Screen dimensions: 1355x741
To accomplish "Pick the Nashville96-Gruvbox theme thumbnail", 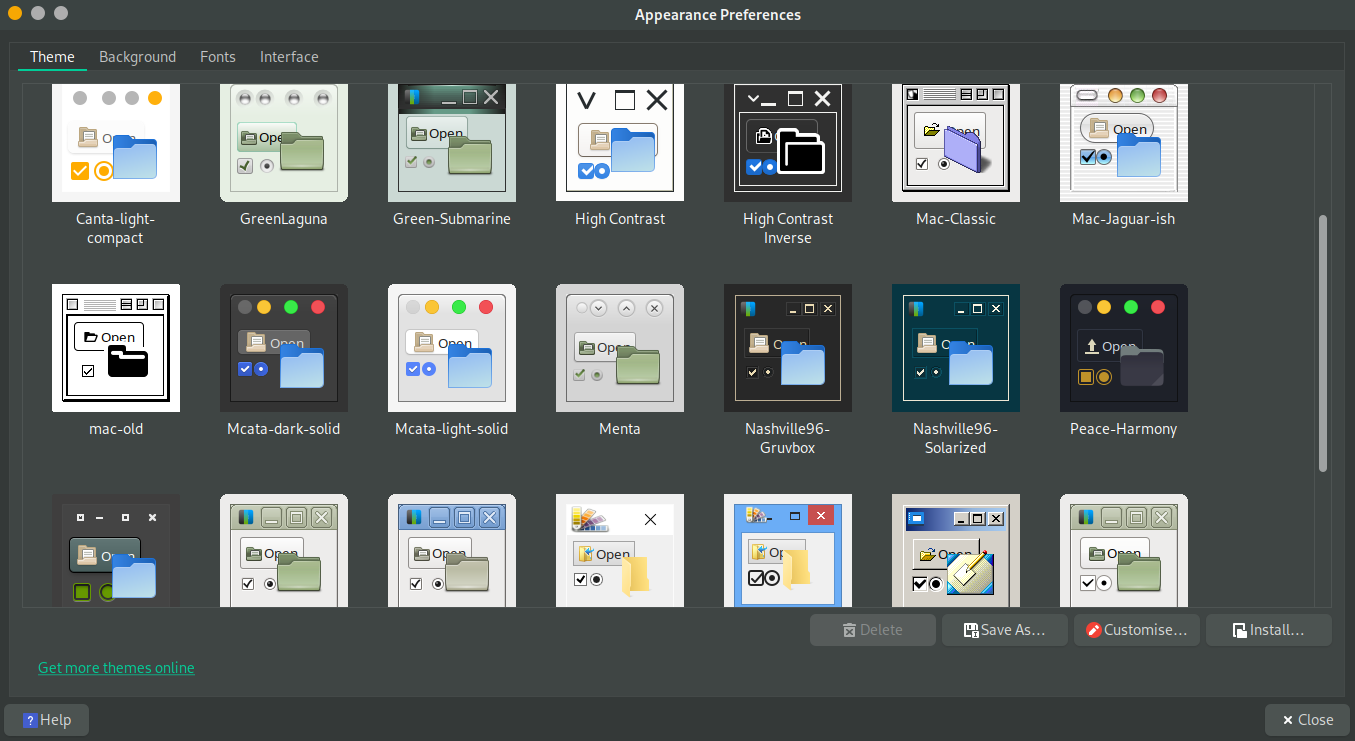I will (788, 348).
